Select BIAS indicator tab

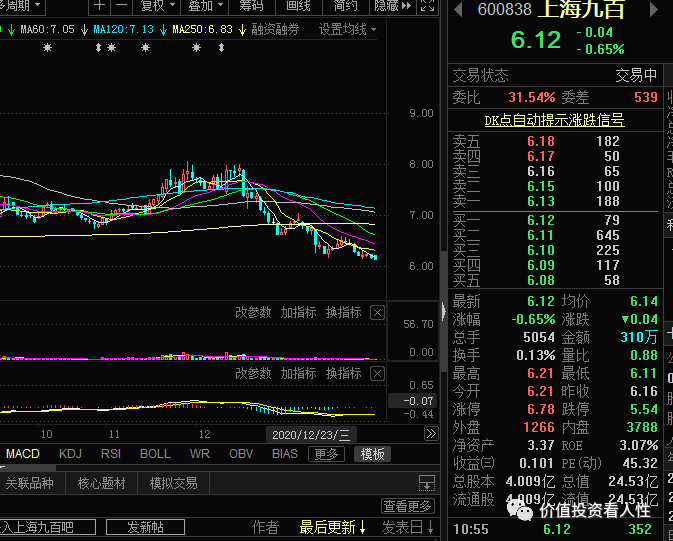(285, 454)
